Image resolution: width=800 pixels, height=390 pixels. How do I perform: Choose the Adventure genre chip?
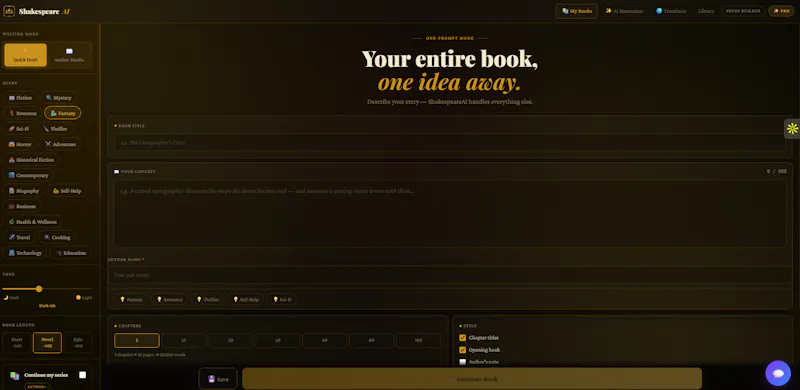coord(60,144)
